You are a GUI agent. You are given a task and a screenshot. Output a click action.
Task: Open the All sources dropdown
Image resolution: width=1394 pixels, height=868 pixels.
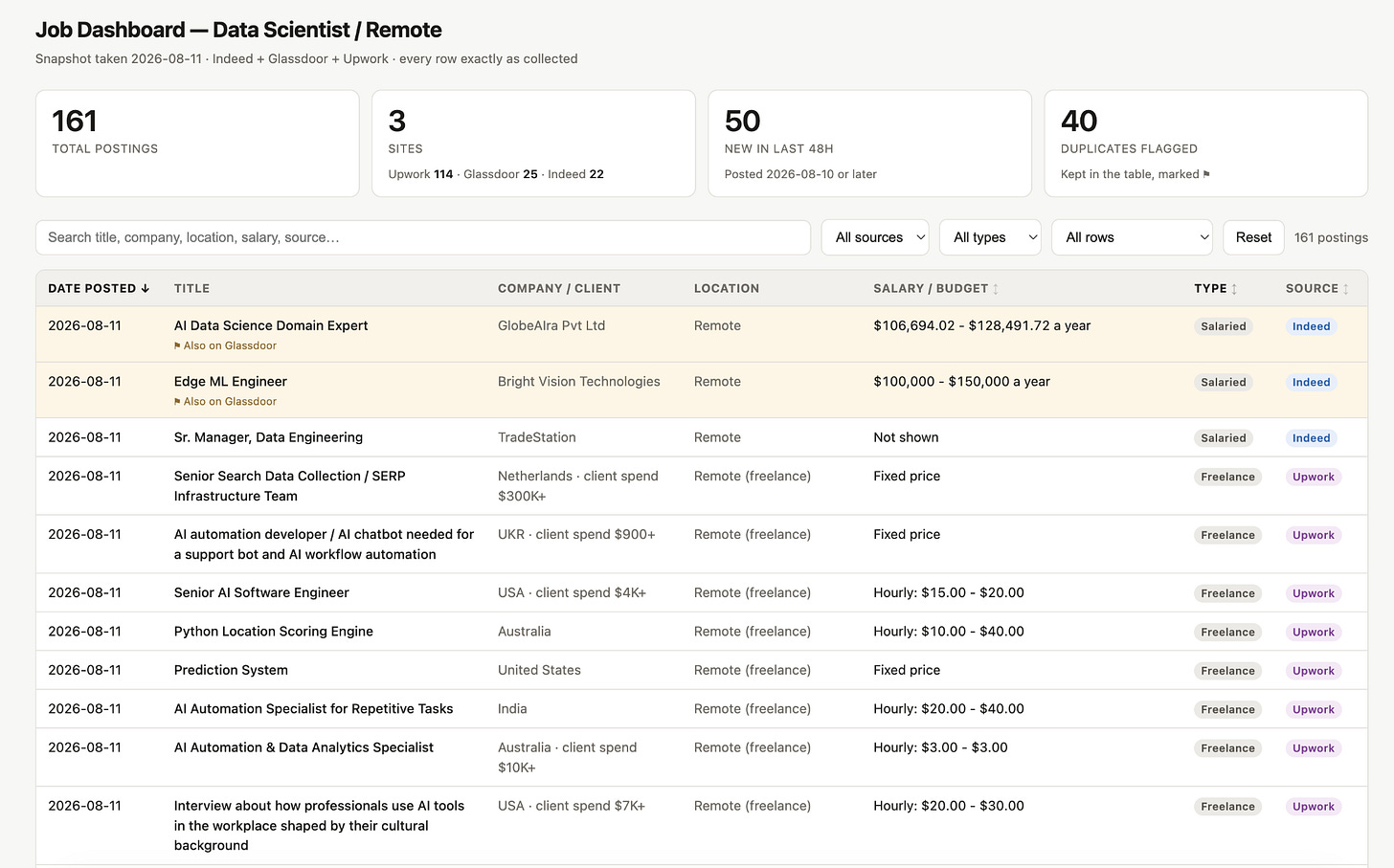point(875,237)
